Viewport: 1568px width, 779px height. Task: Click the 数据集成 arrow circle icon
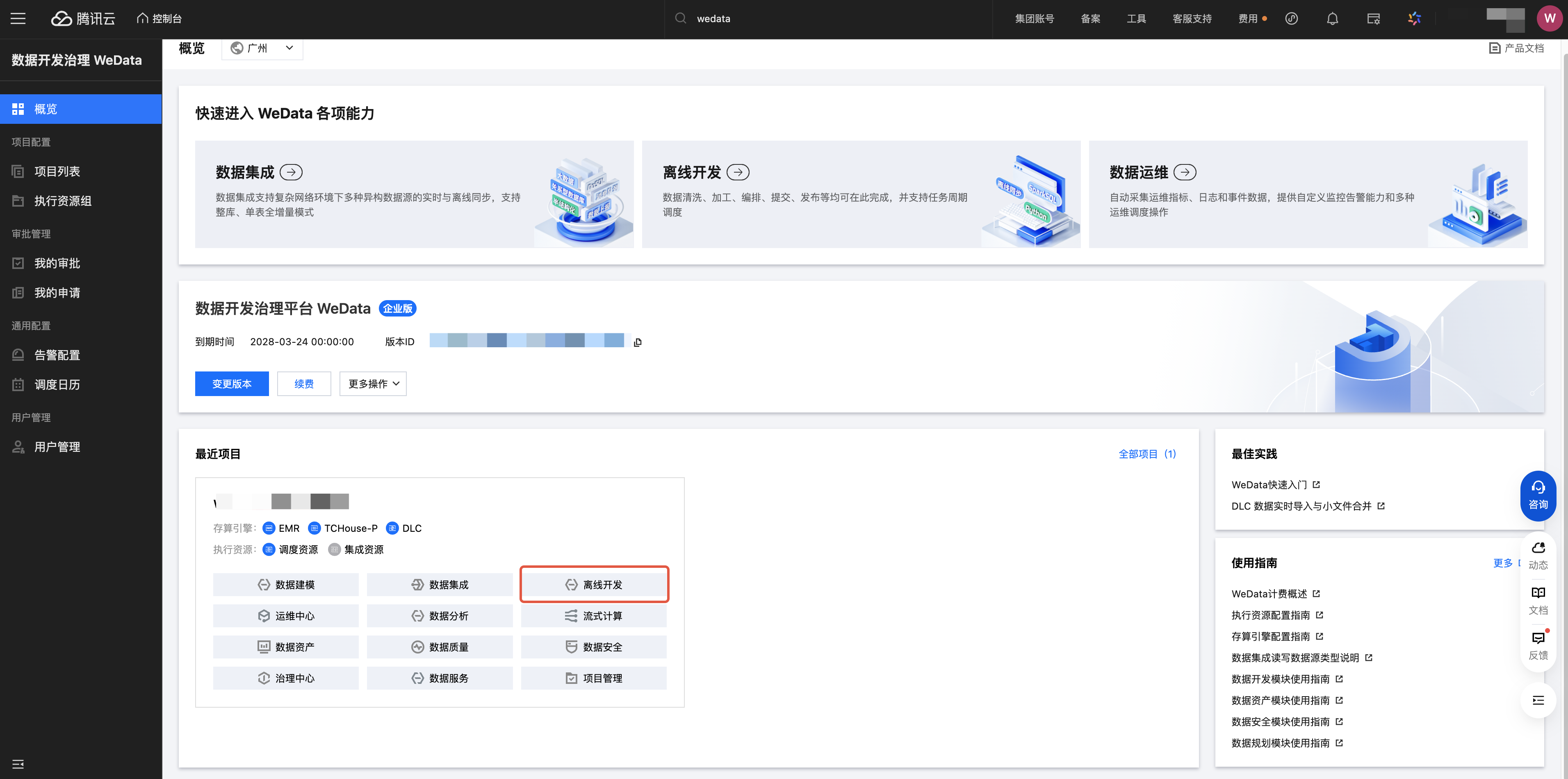(x=291, y=172)
